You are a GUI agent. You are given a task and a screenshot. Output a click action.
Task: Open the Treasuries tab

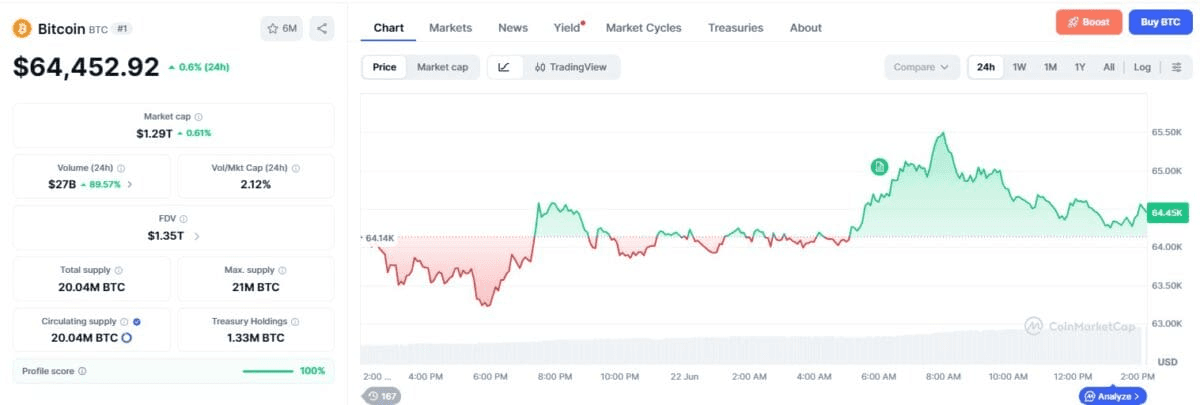pos(735,28)
